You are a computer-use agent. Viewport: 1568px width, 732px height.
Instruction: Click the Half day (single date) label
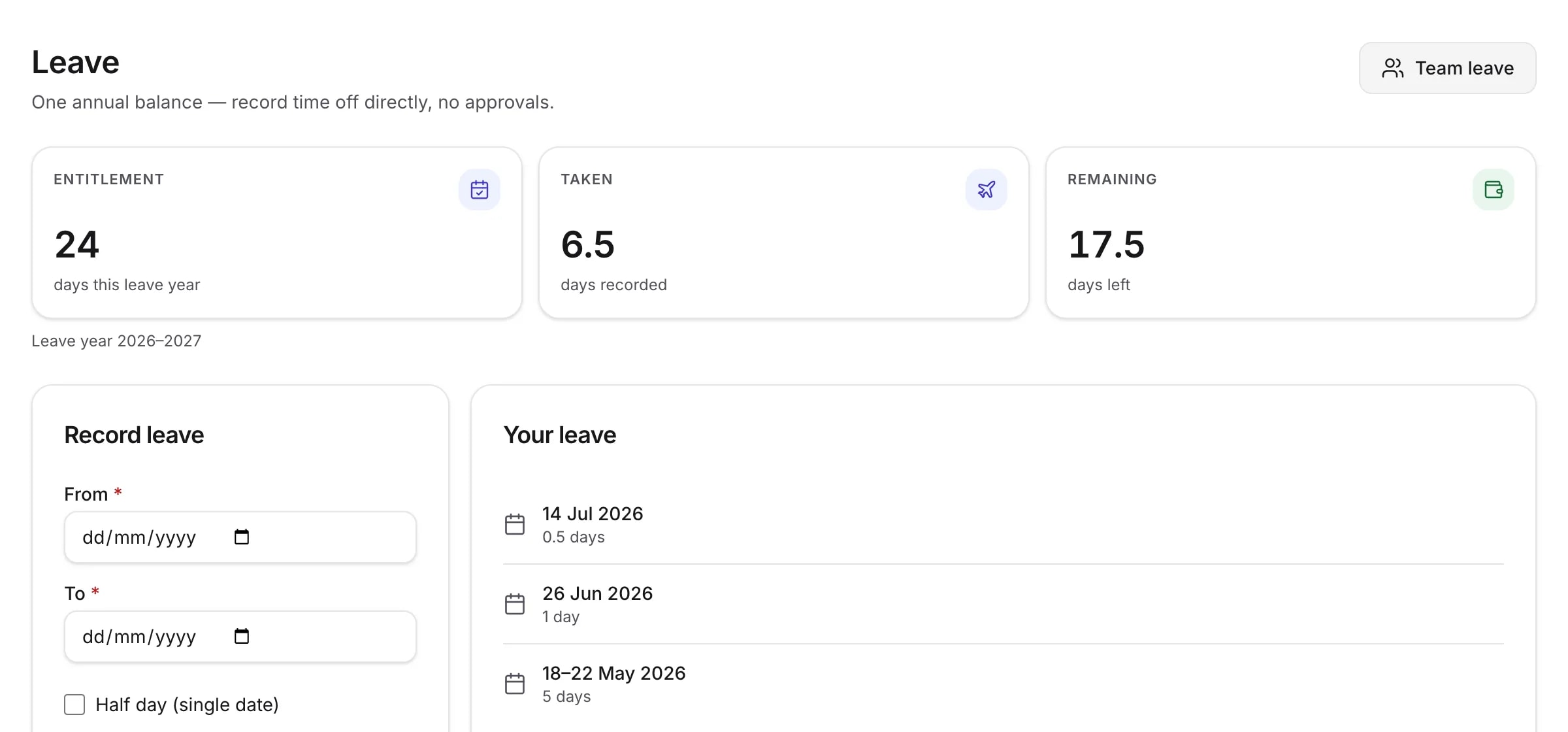(187, 705)
